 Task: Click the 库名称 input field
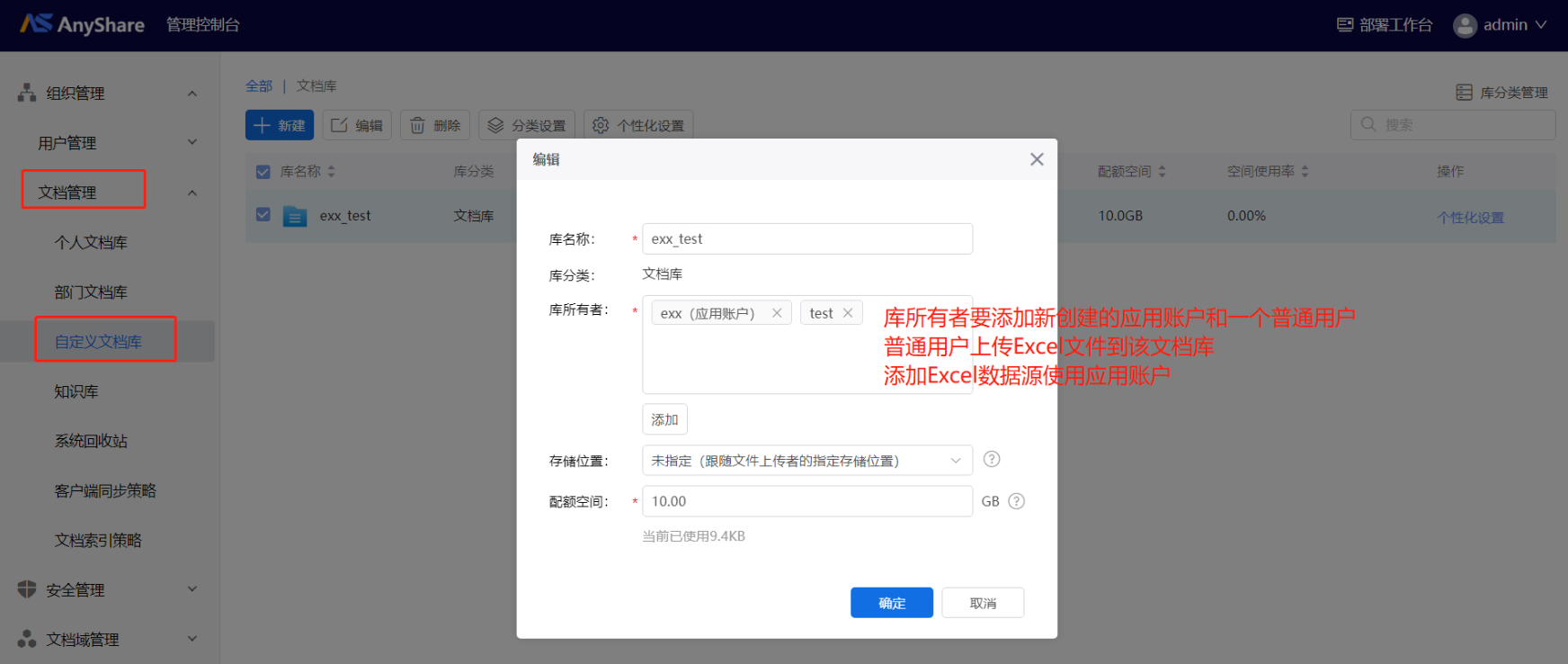tap(807, 238)
